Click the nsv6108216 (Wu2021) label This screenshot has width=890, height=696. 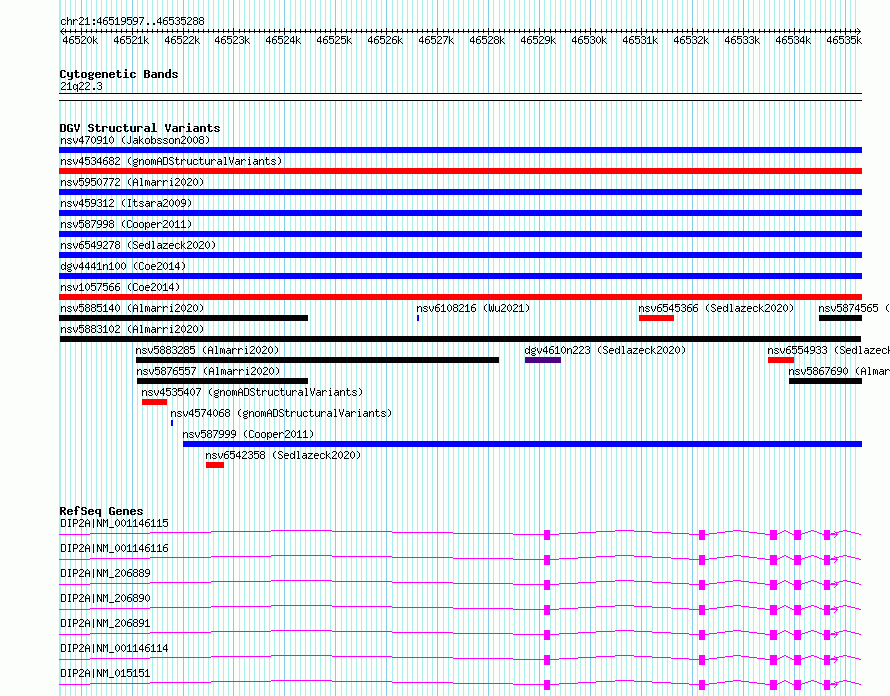[x=473, y=308]
